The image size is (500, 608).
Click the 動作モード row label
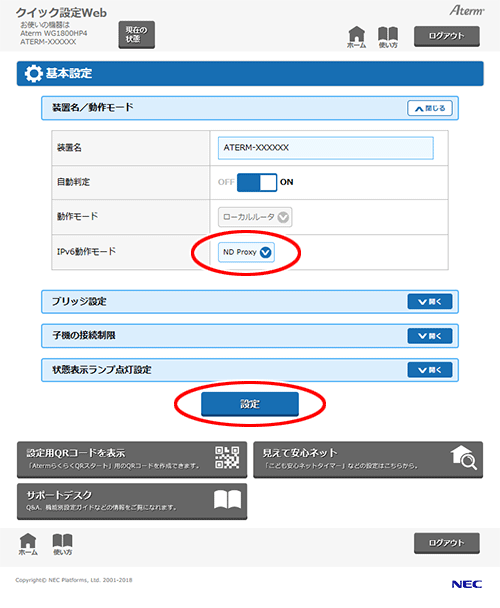78,216
